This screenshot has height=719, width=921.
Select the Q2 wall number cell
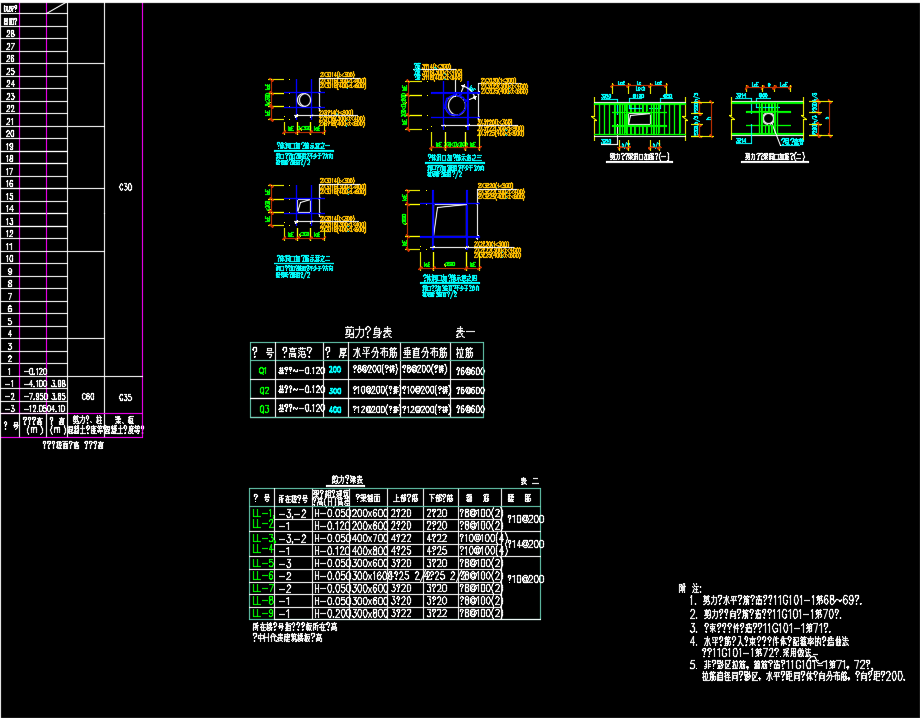tap(264, 390)
